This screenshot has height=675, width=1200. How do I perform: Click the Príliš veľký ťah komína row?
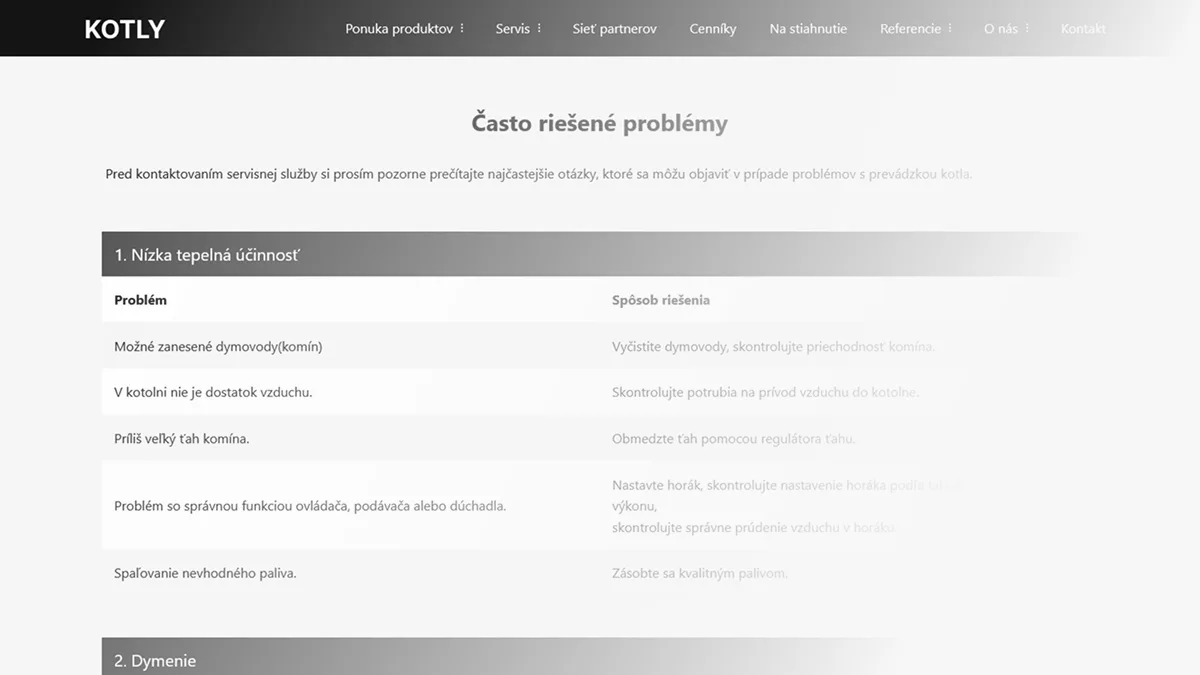click(x=181, y=438)
